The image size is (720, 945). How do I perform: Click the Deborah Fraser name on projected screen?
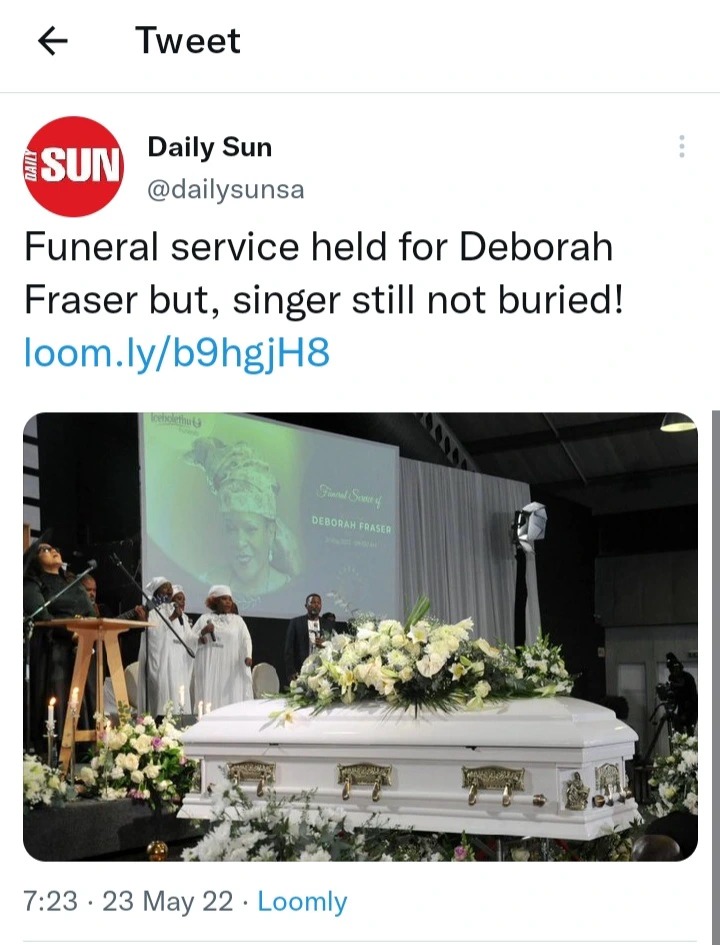(351, 524)
